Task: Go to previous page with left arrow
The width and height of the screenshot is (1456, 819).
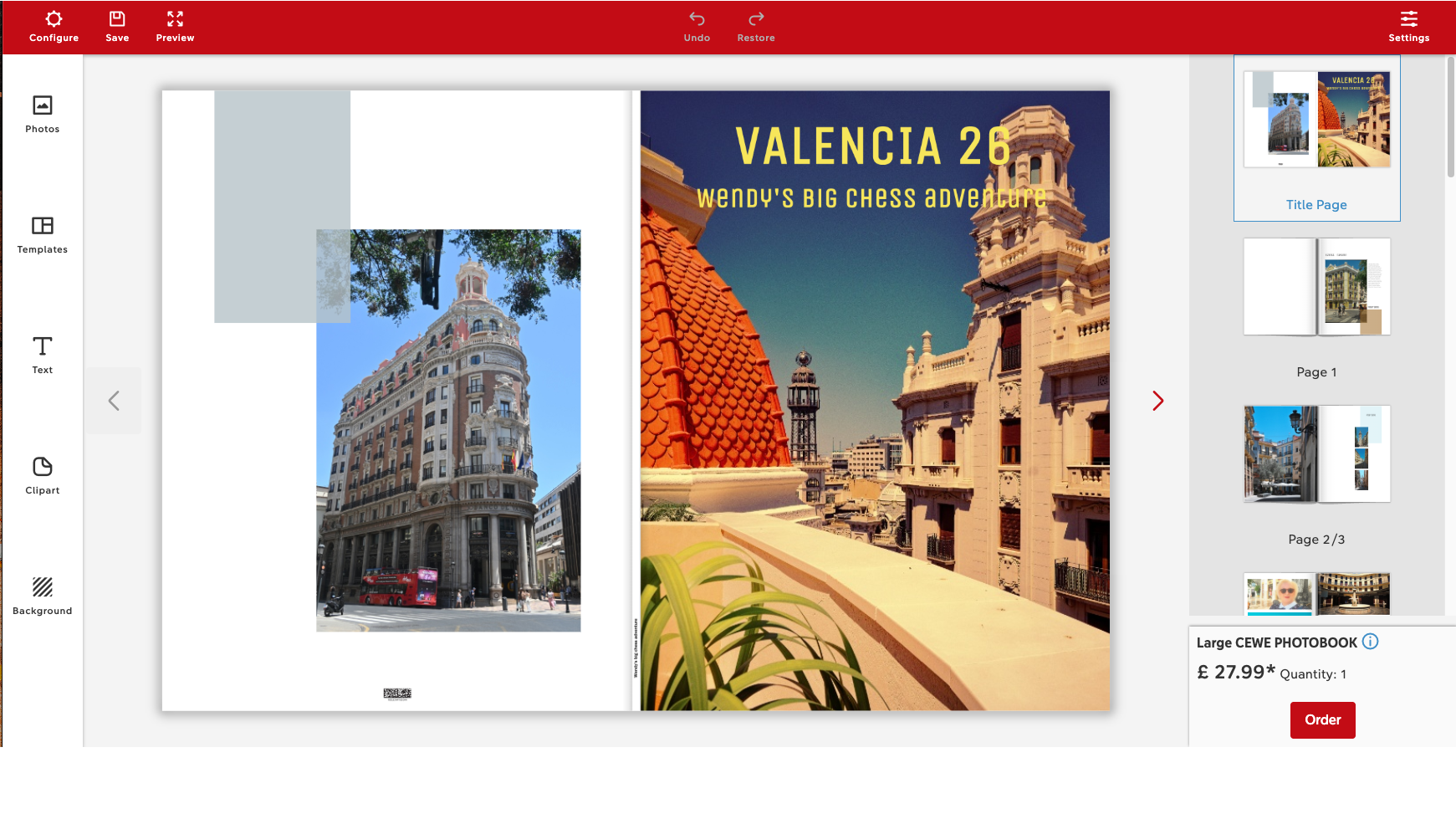Action: point(114,401)
